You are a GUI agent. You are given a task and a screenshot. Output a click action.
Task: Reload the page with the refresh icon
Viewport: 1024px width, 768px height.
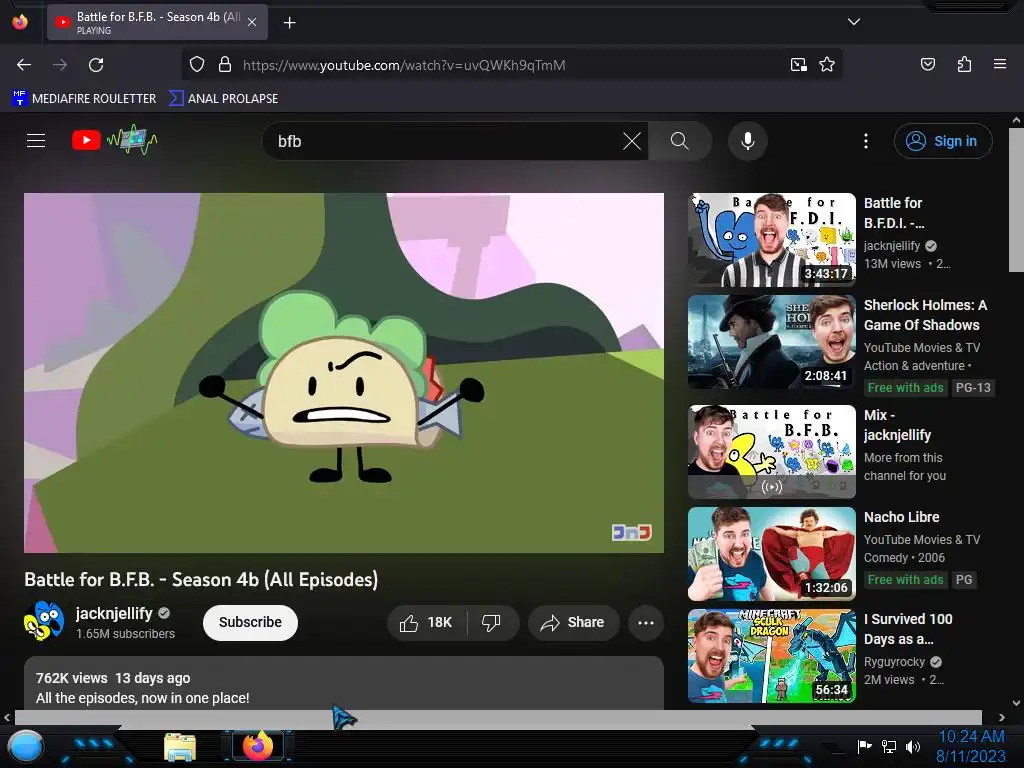pyautogui.click(x=96, y=65)
